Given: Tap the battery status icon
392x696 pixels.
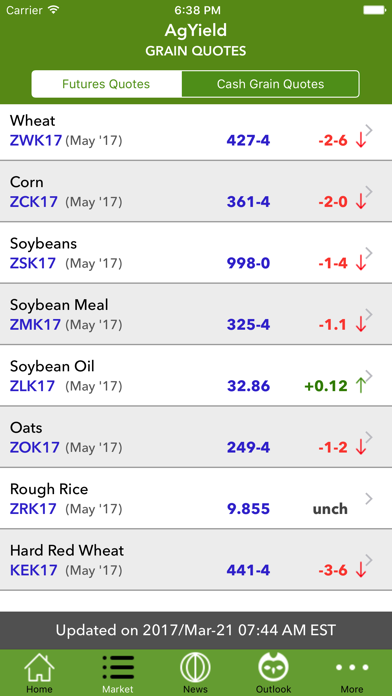Looking at the screenshot, I should [x=374, y=10].
